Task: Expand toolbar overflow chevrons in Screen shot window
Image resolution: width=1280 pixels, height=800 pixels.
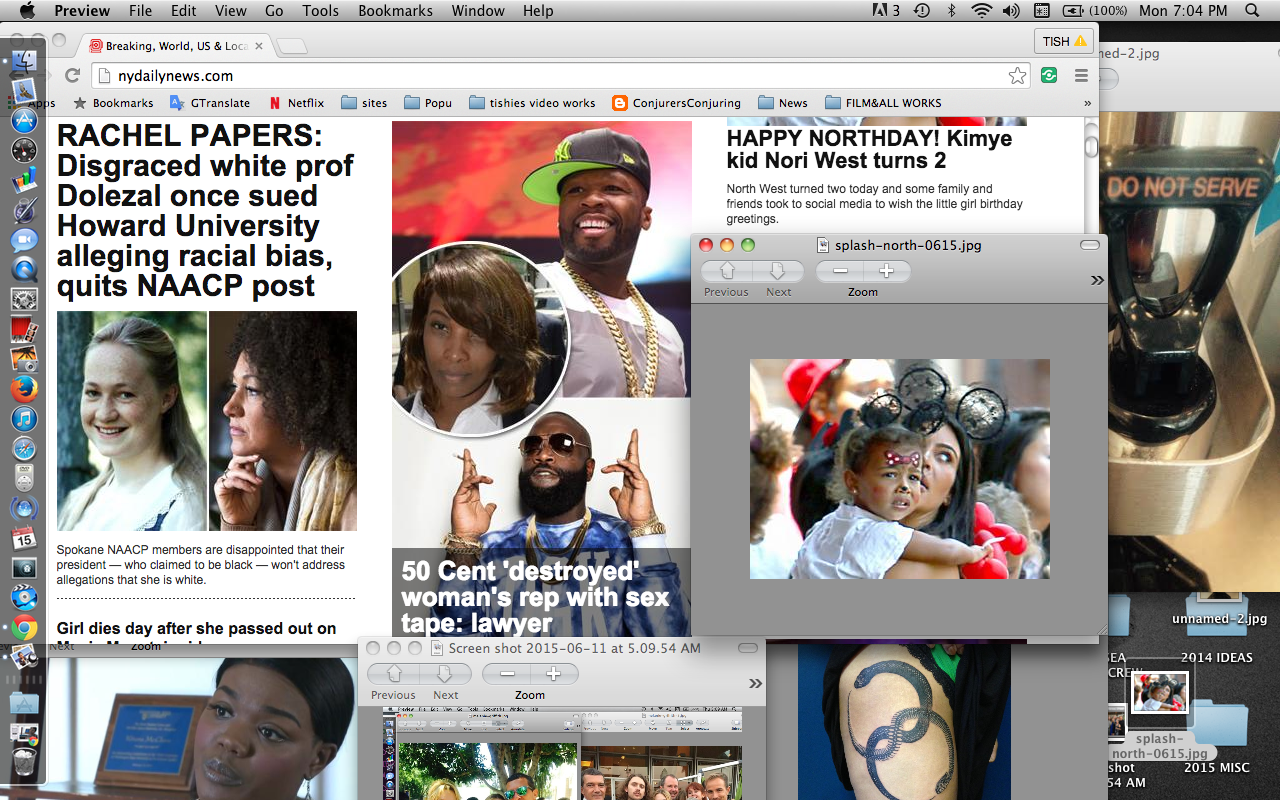Action: coord(755,683)
